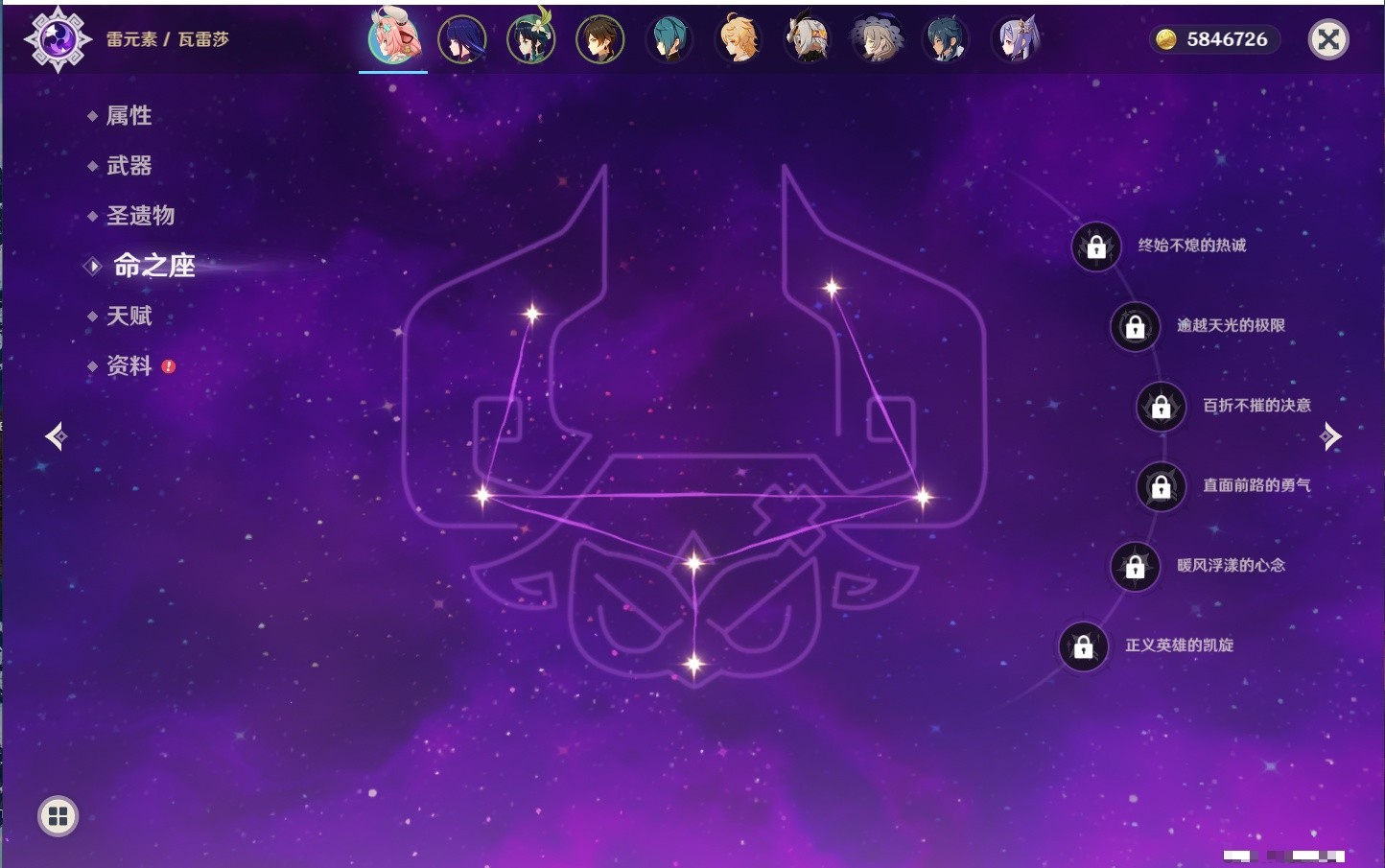
Task: Click the Mora balance 5846726
Action: (x=1227, y=39)
